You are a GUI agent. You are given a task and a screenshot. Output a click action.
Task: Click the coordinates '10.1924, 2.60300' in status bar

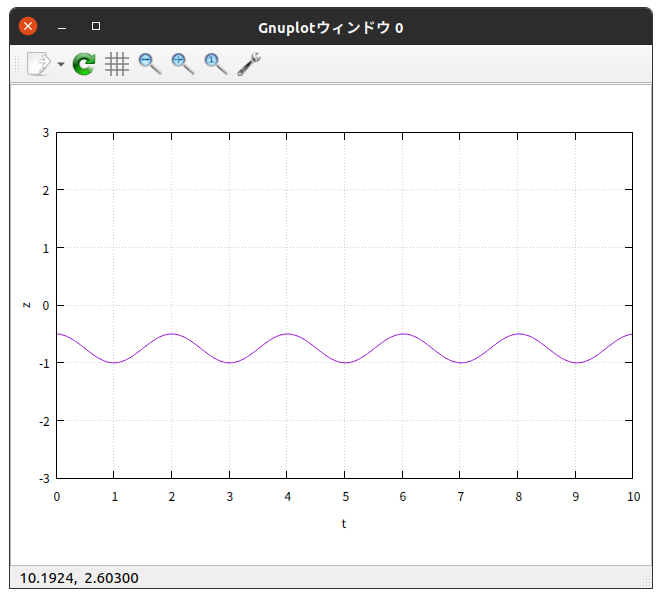coord(79,578)
